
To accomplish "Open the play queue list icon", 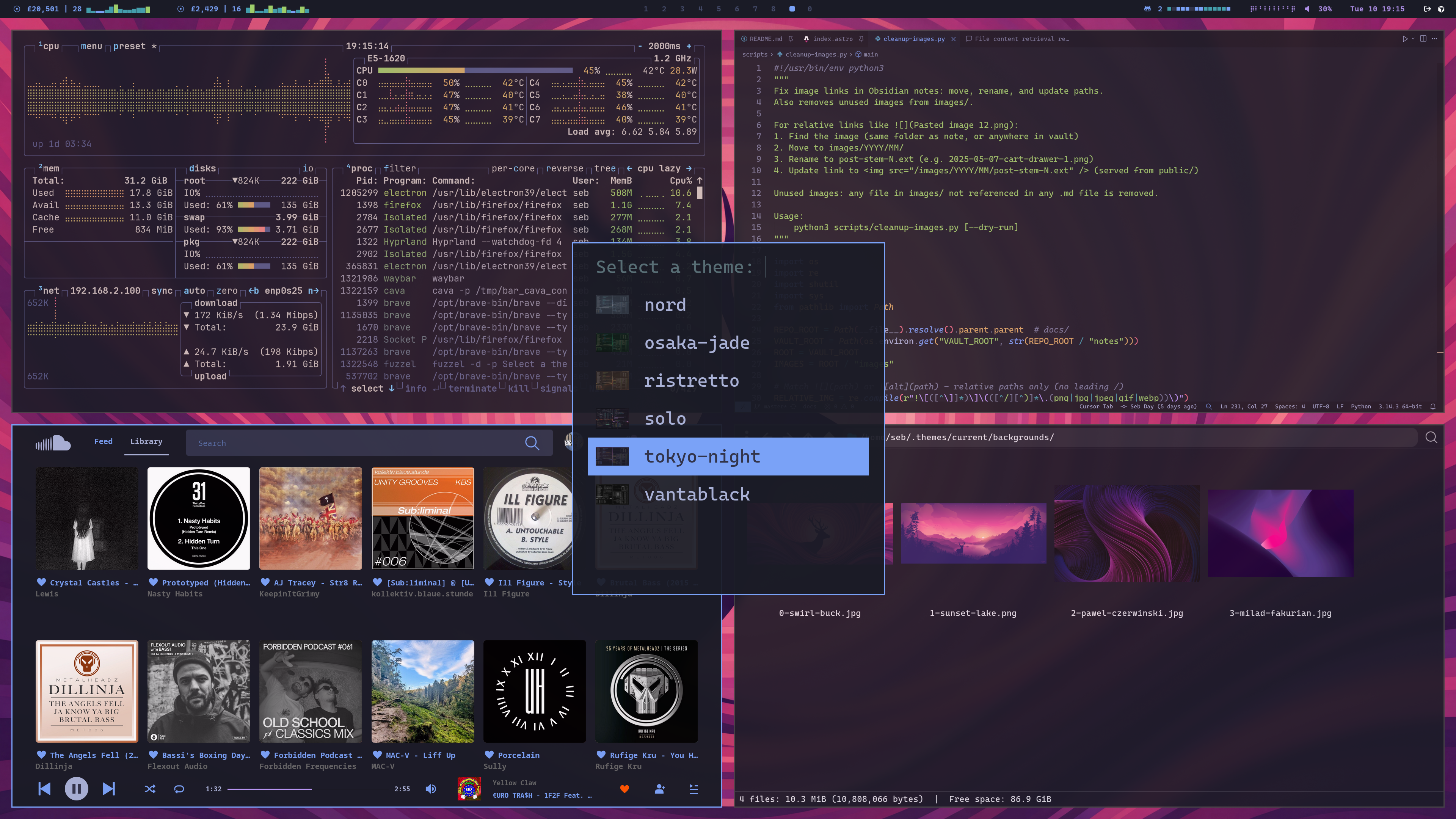I will point(694,789).
